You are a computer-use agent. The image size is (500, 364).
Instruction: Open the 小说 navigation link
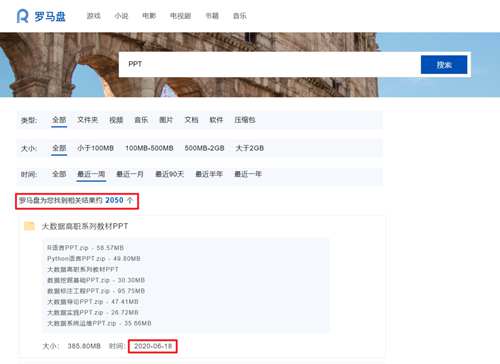pyautogui.click(x=121, y=16)
